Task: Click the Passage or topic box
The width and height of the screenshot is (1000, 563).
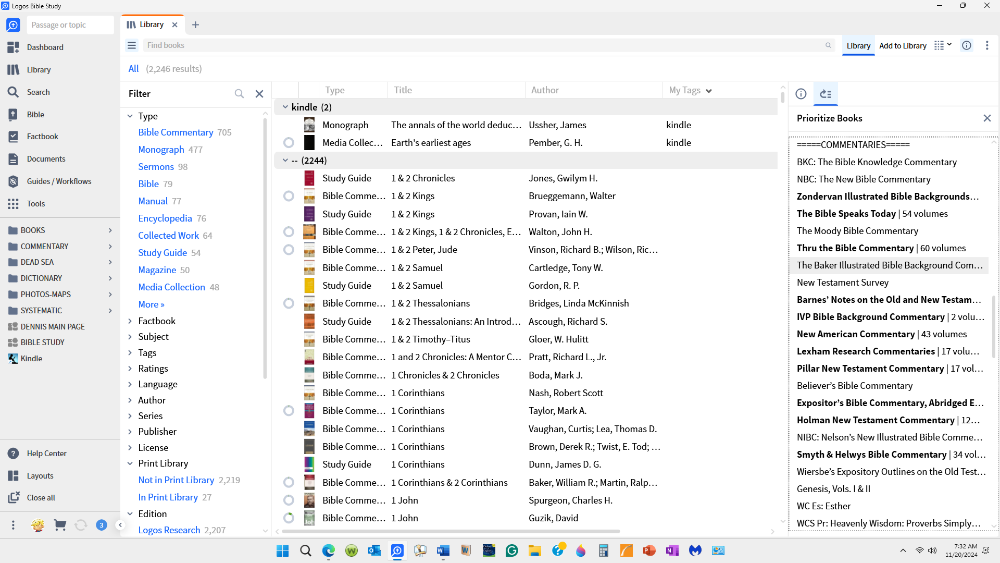Action: pos(70,25)
